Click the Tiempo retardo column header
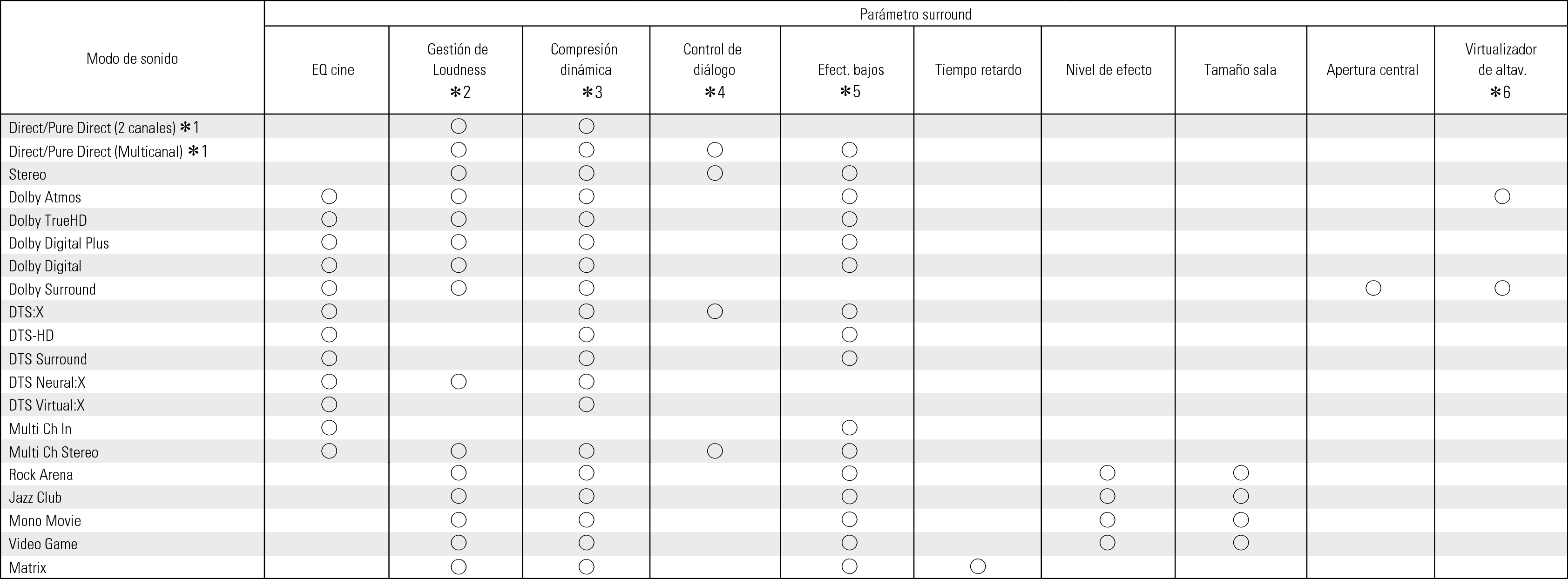 pos(978,70)
